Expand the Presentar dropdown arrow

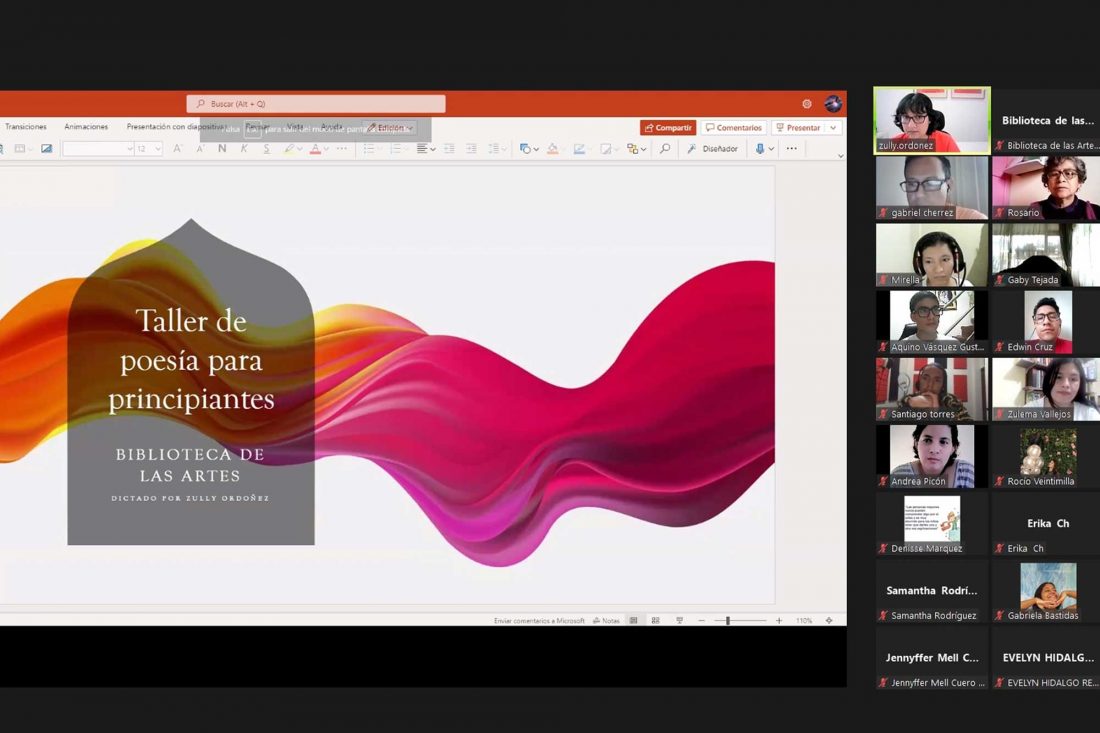[834, 127]
